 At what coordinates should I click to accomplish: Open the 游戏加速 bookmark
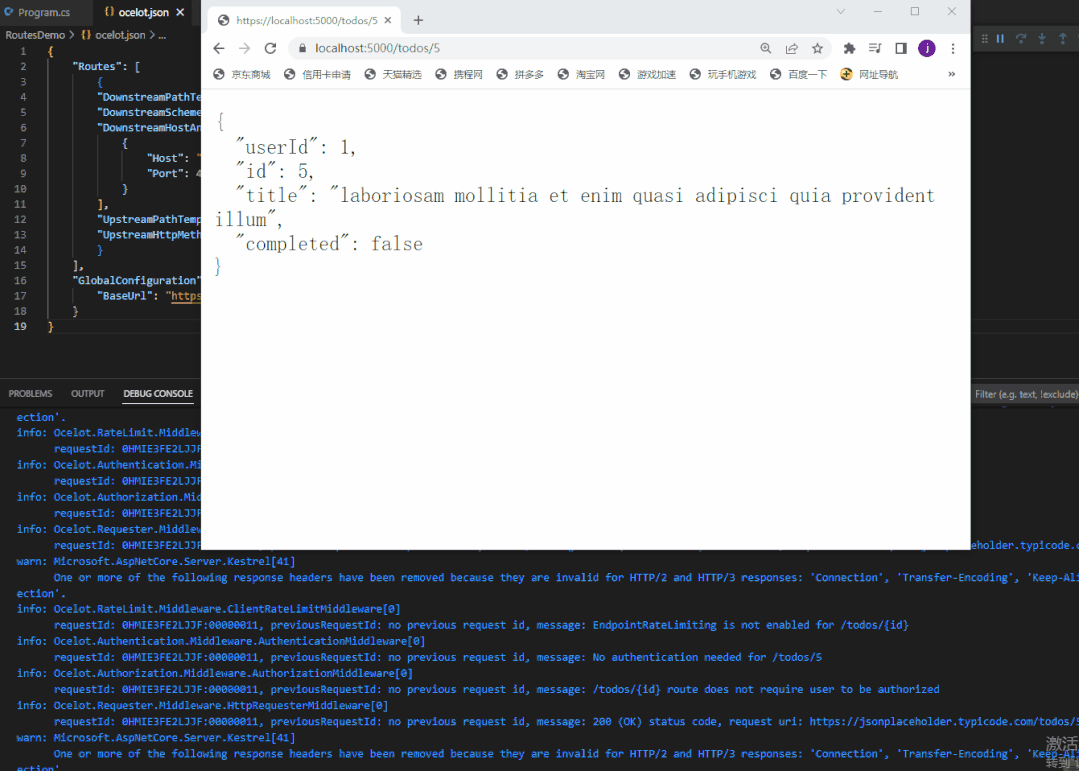(x=648, y=74)
